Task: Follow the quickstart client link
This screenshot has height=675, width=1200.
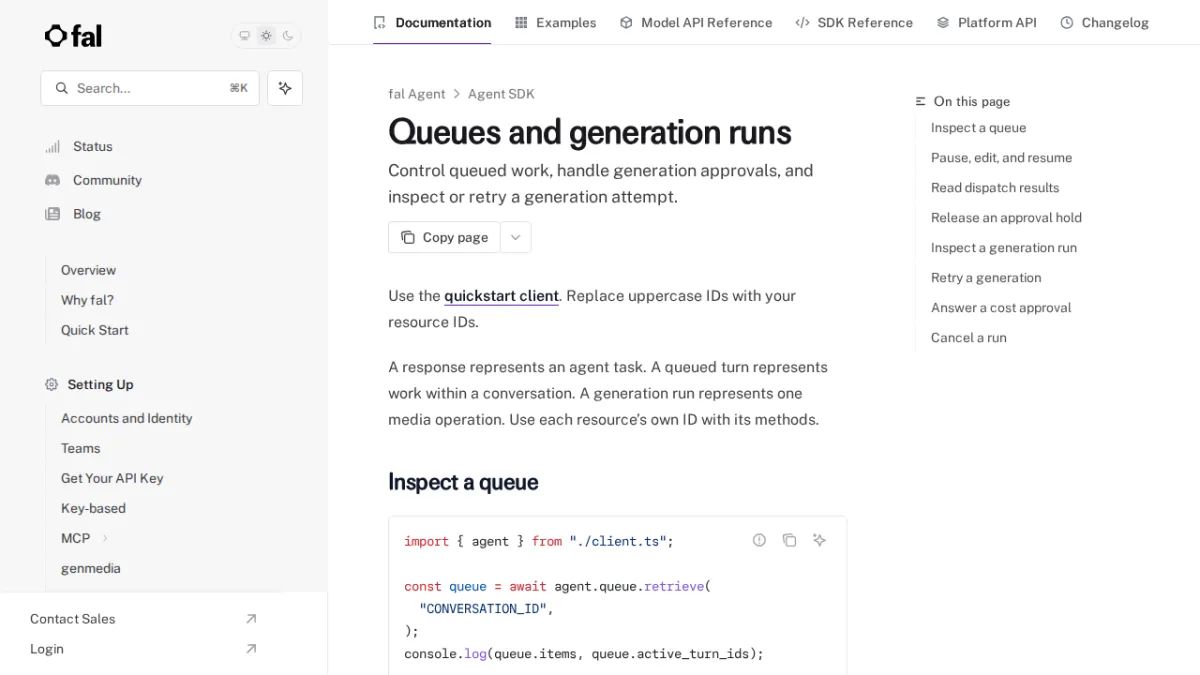Action: [501, 296]
